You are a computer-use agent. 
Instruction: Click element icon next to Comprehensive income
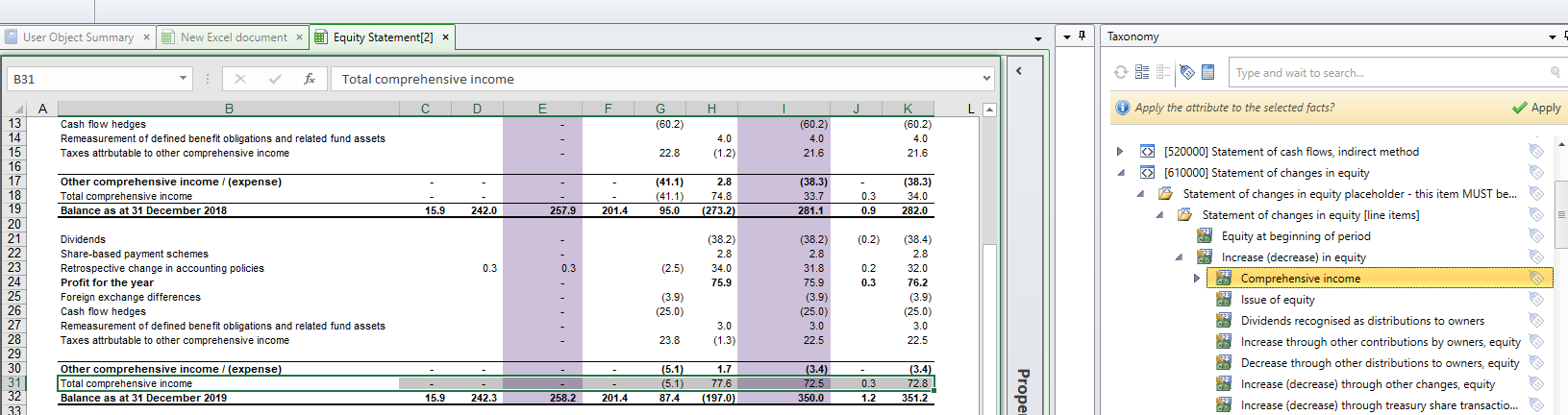click(x=1223, y=278)
